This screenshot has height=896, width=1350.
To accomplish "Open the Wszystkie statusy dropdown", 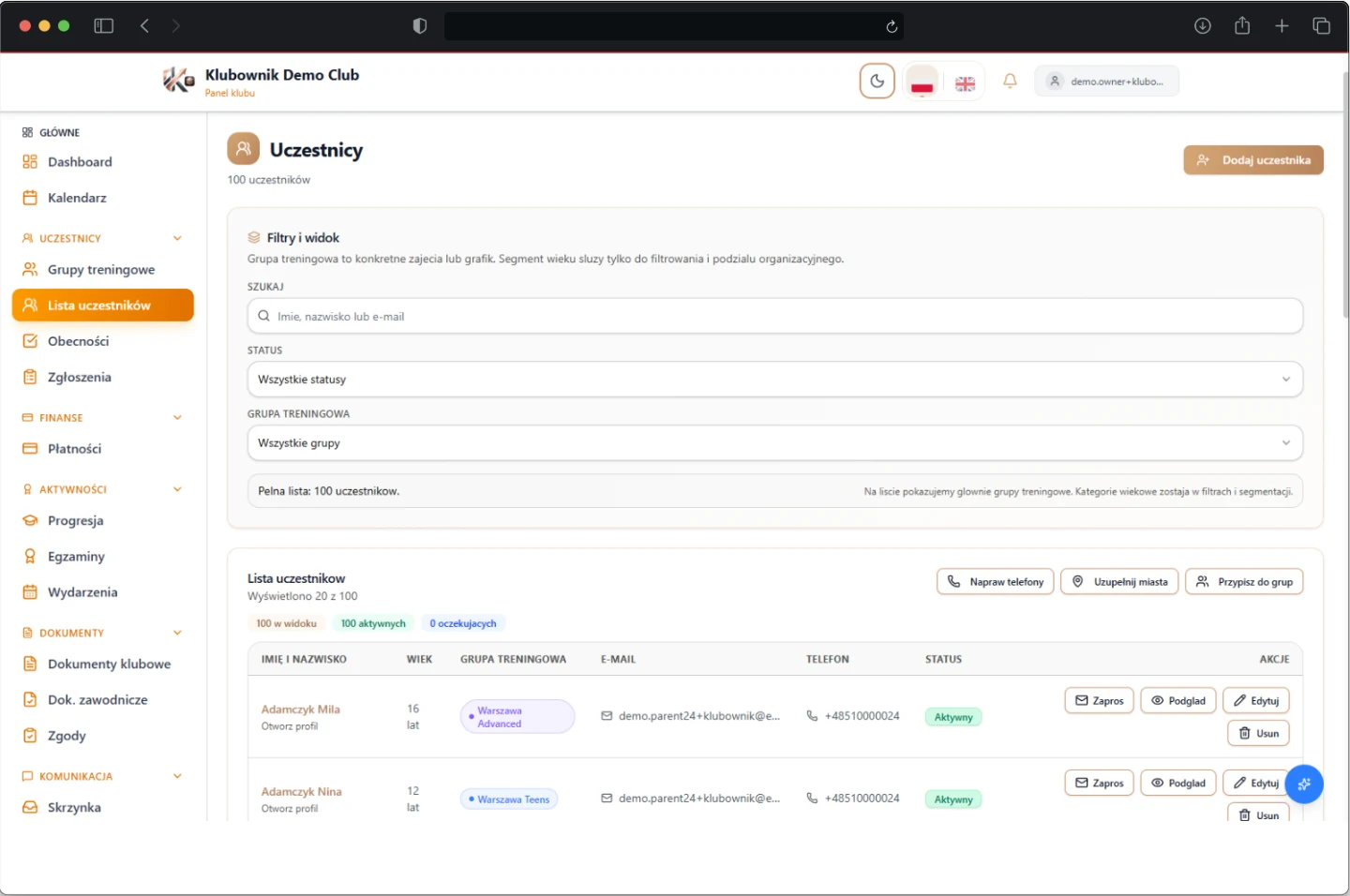I will point(774,380).
